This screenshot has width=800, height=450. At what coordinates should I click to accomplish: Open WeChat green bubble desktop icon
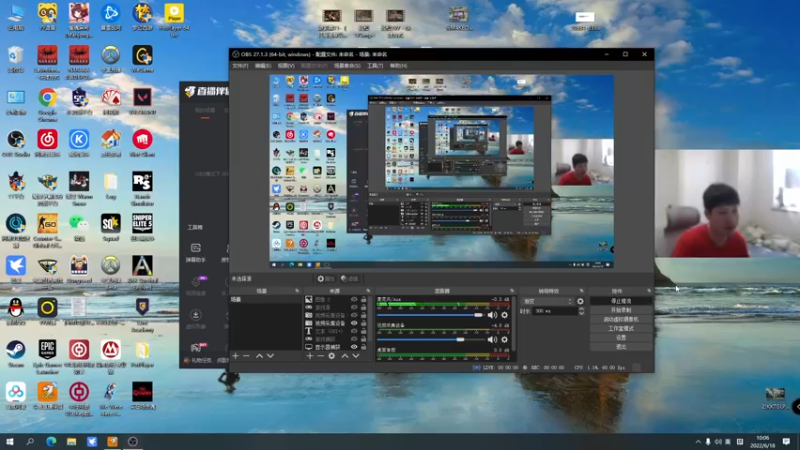[x=79, y=223]
